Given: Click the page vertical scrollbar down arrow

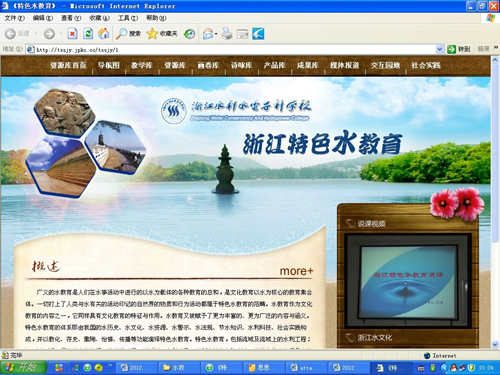Looking at the screenshot, I should point(495,344).
